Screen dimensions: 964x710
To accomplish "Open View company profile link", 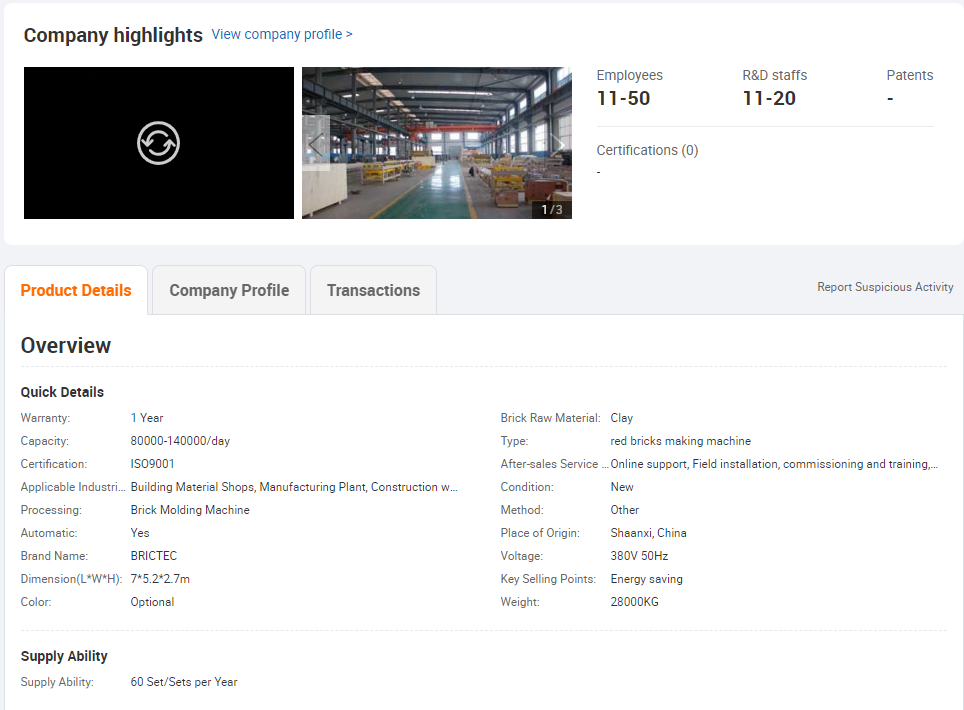I will (x=282, y=34).
